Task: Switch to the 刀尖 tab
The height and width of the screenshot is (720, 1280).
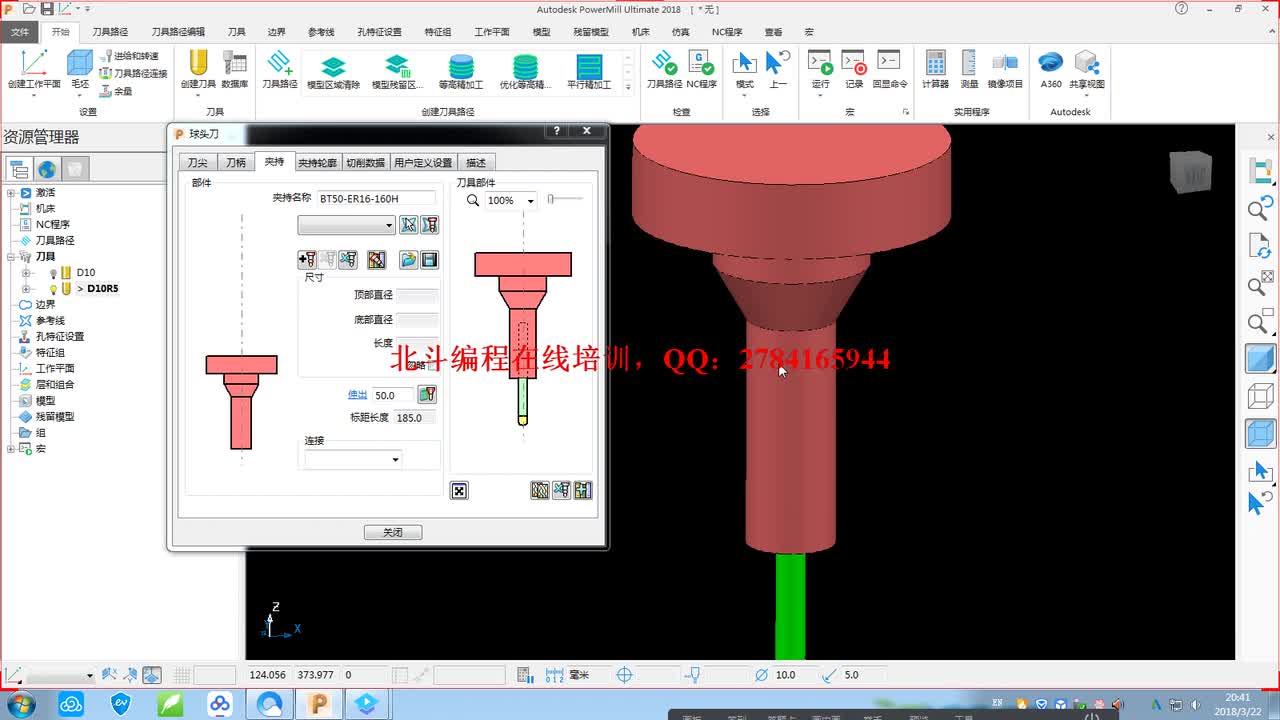Action: click(x=198, y=162)
